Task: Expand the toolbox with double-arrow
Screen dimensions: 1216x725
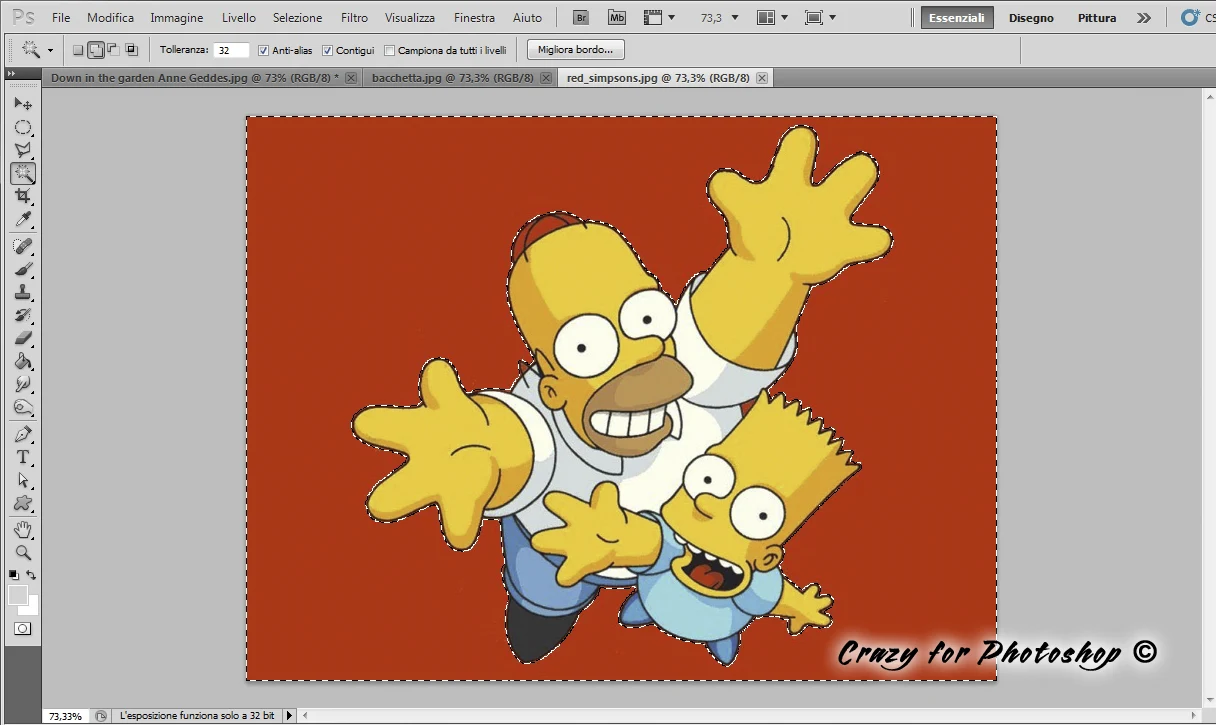Action: (x=11, y=74)
